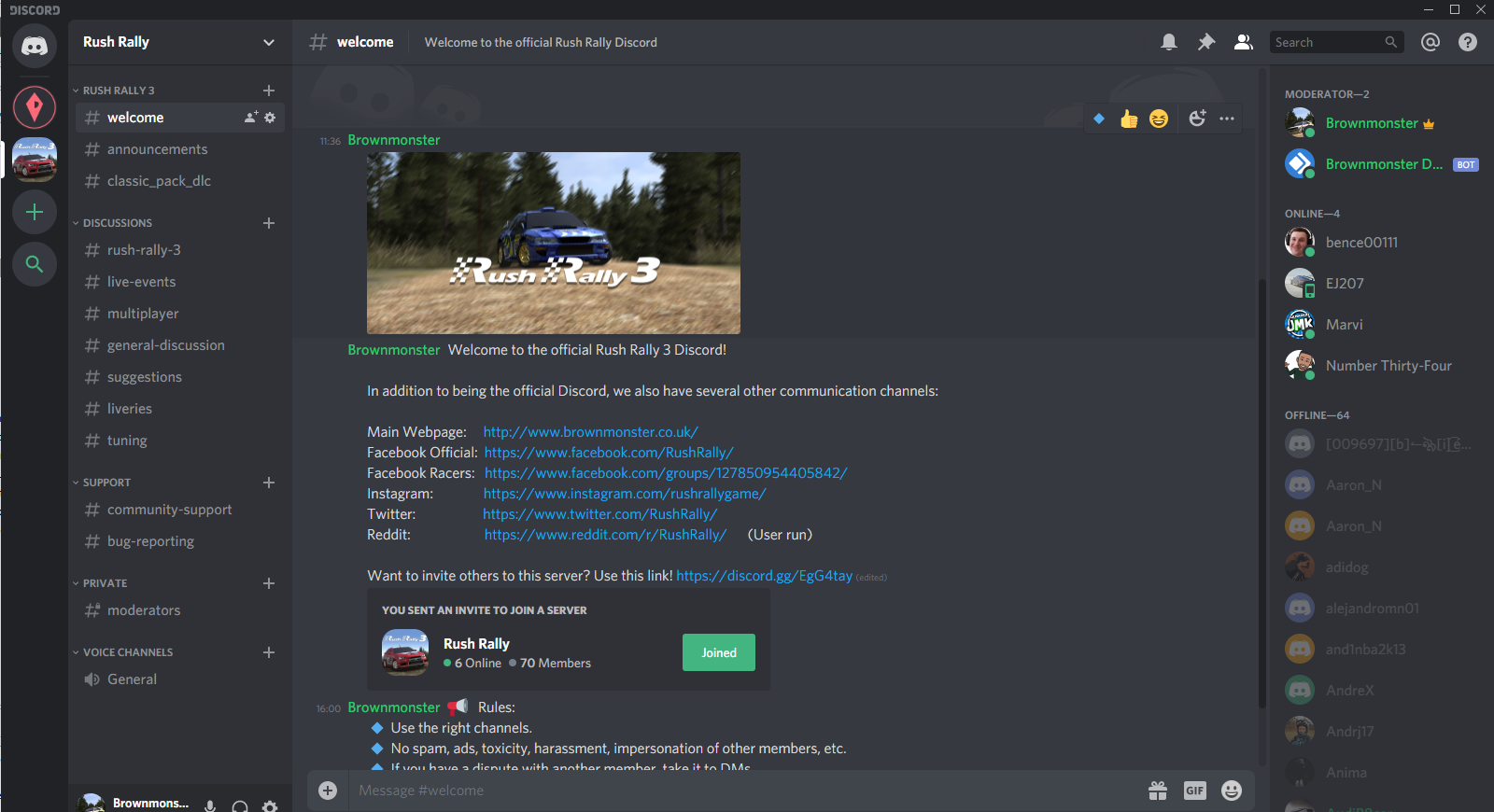Open the general-discussion channel

(x=165, y=345)
